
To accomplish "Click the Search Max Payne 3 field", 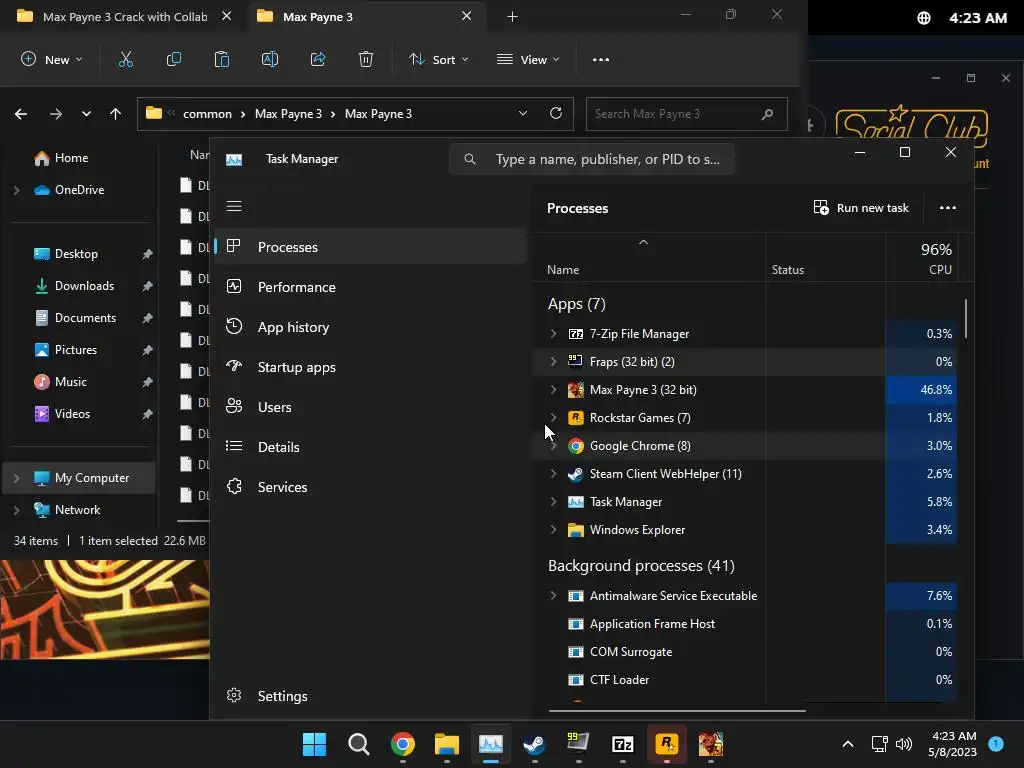I will click(x=686, y=114).
